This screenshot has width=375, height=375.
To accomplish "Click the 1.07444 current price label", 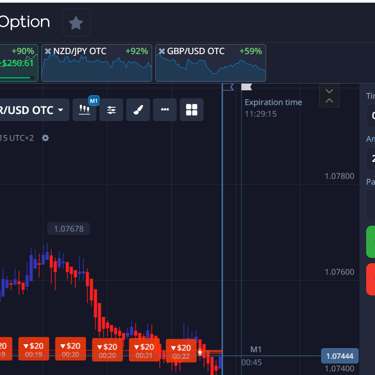I will point(340,356).
